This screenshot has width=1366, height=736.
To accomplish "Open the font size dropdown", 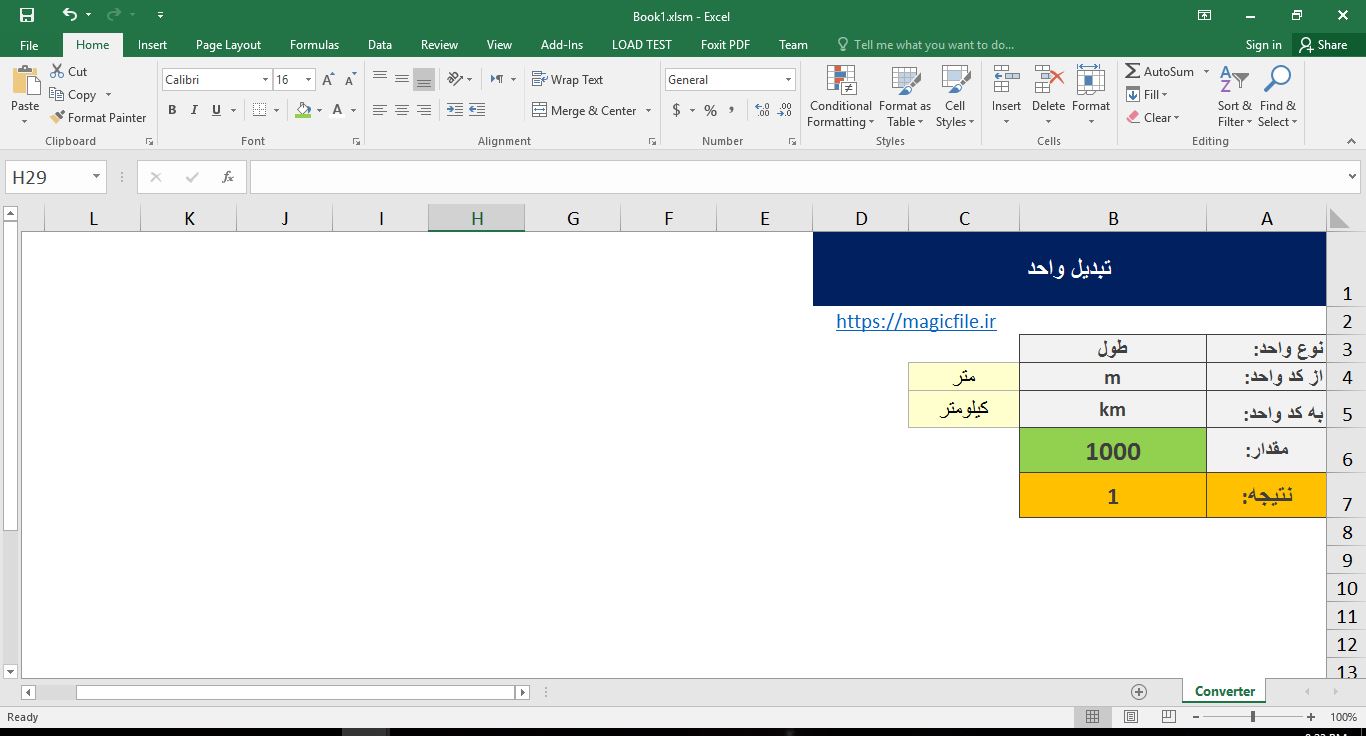I will (x=308, y=80).
